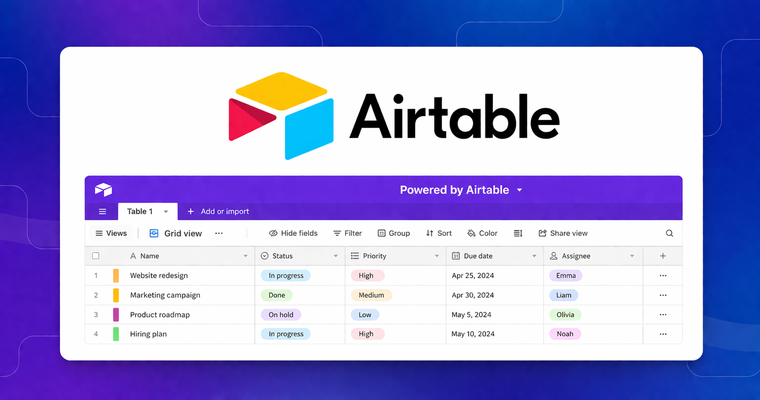Click the Medium priority tag
Screen dimensions: 760x400
(x=371, y=295)
